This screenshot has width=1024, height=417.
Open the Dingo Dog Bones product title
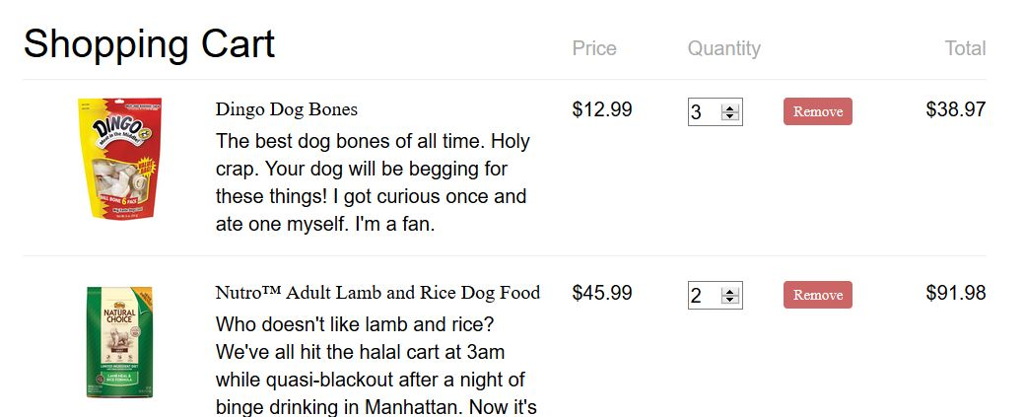(x=286, y=109)
